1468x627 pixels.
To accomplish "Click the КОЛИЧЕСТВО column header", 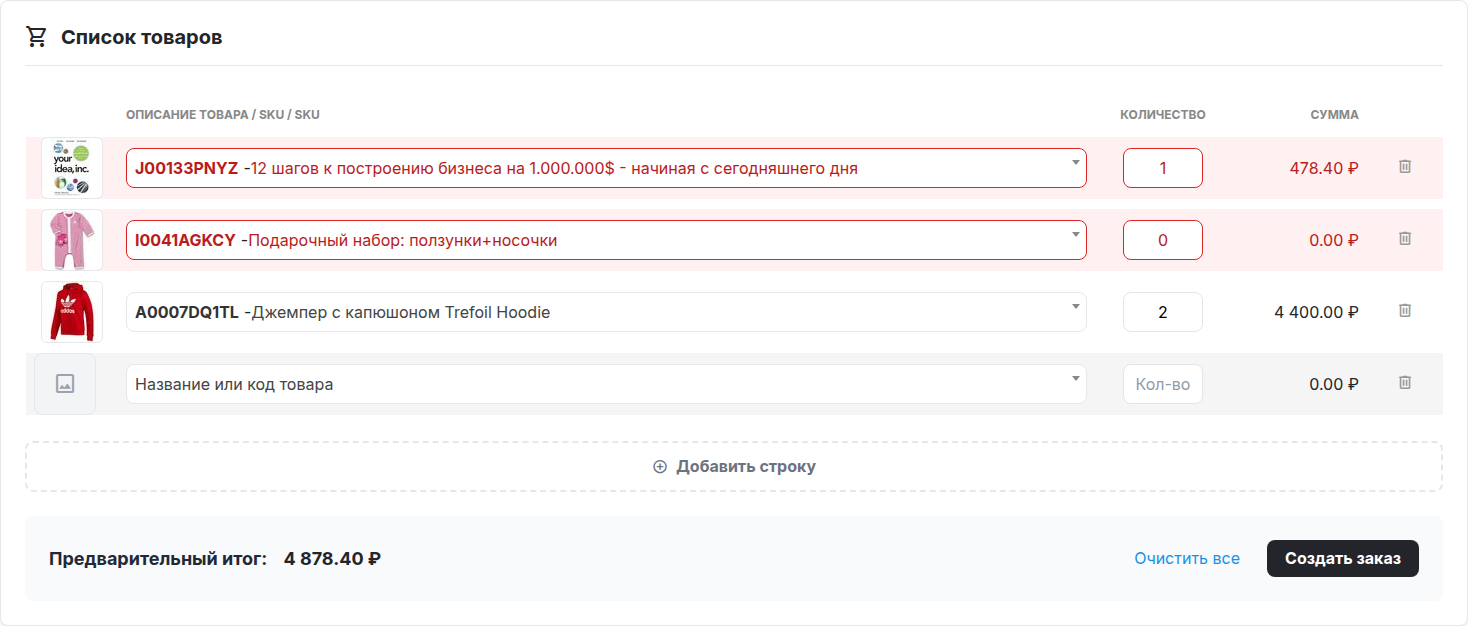I will click(1163, 115).
